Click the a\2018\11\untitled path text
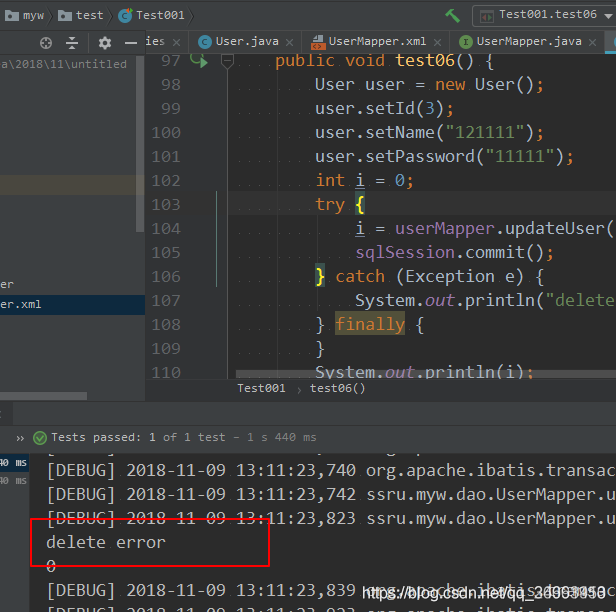This screenshot has height=612, width=616. pyautogui.click(x=64, y=64)
